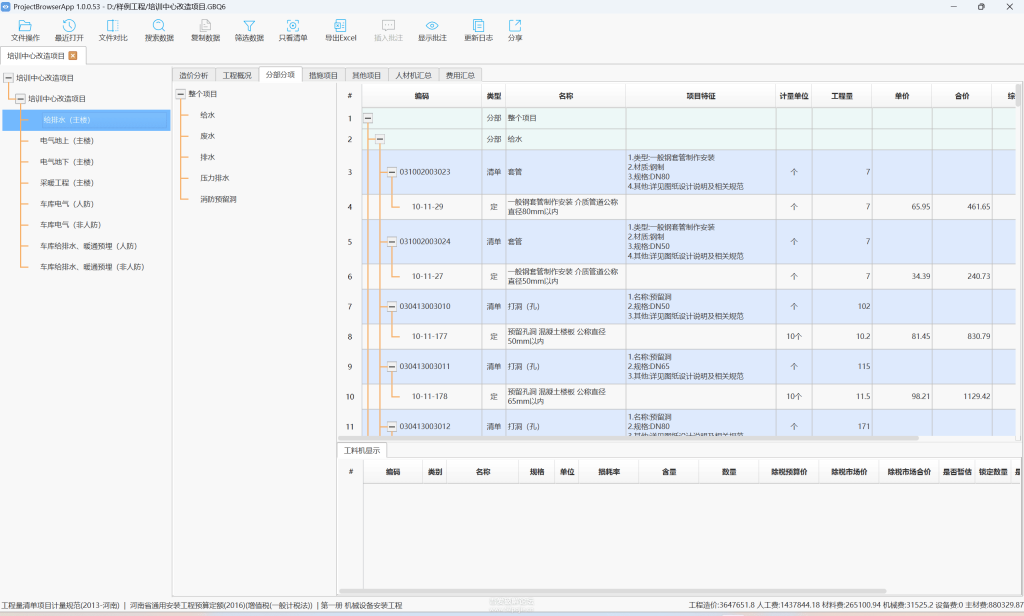Open the 筛选数据 filter data tool

pos(249,30)
